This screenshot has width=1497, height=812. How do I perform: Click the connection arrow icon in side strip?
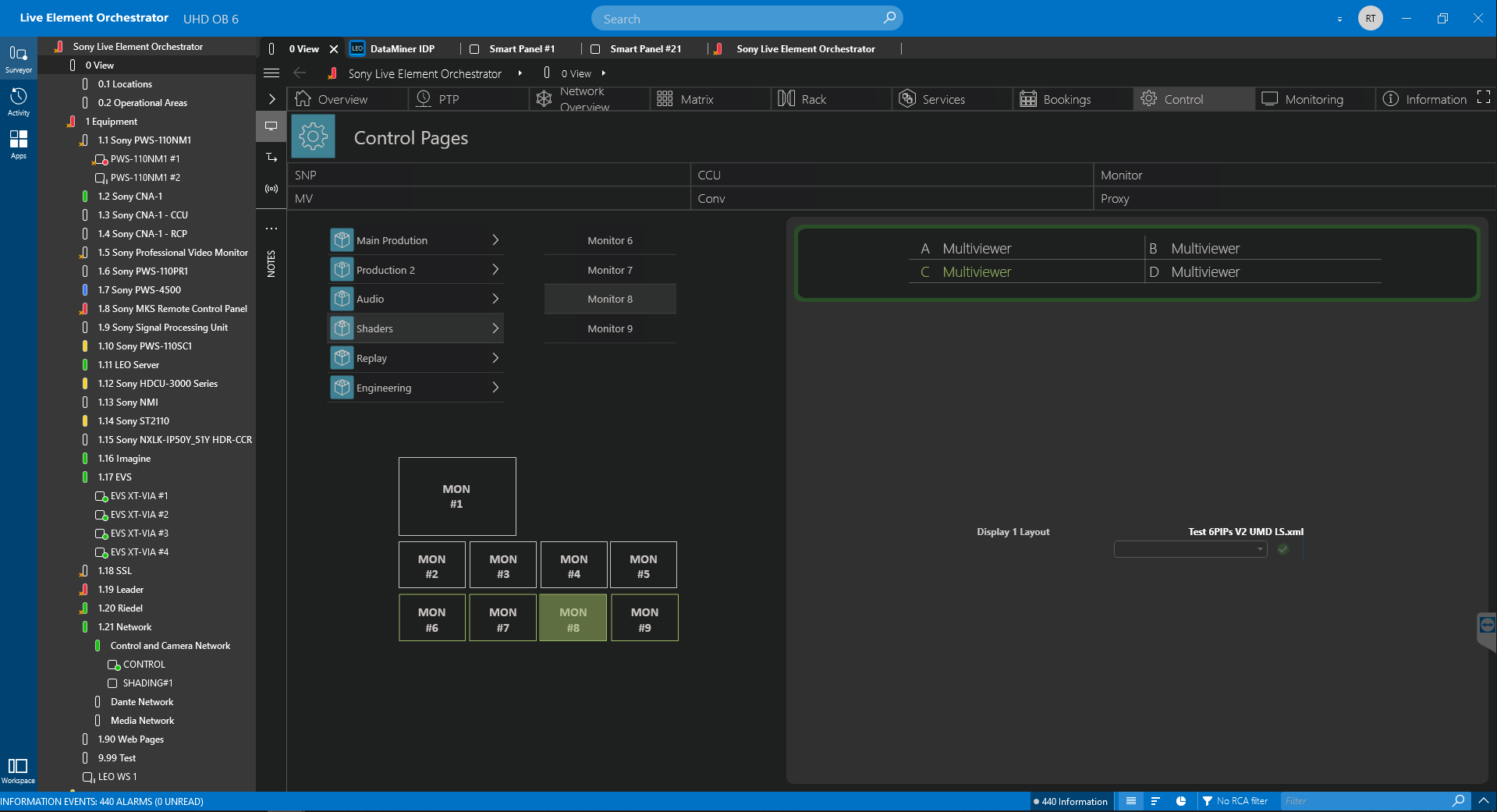coord(271,158)
